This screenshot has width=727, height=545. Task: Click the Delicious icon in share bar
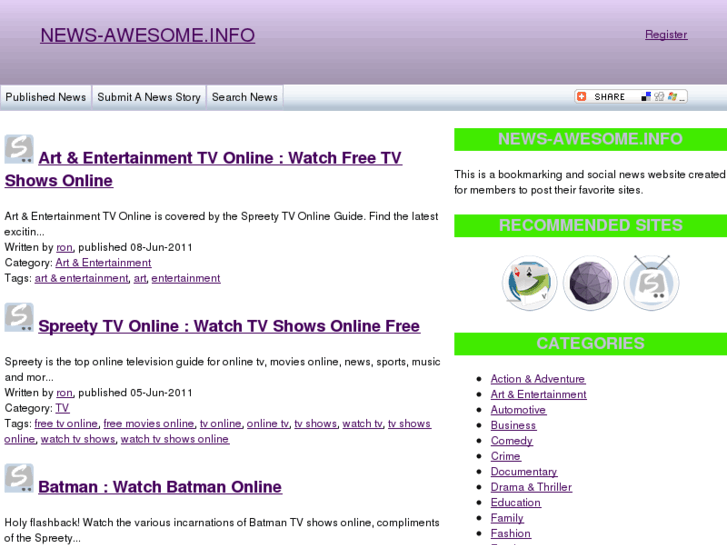(x=646, y=96)
